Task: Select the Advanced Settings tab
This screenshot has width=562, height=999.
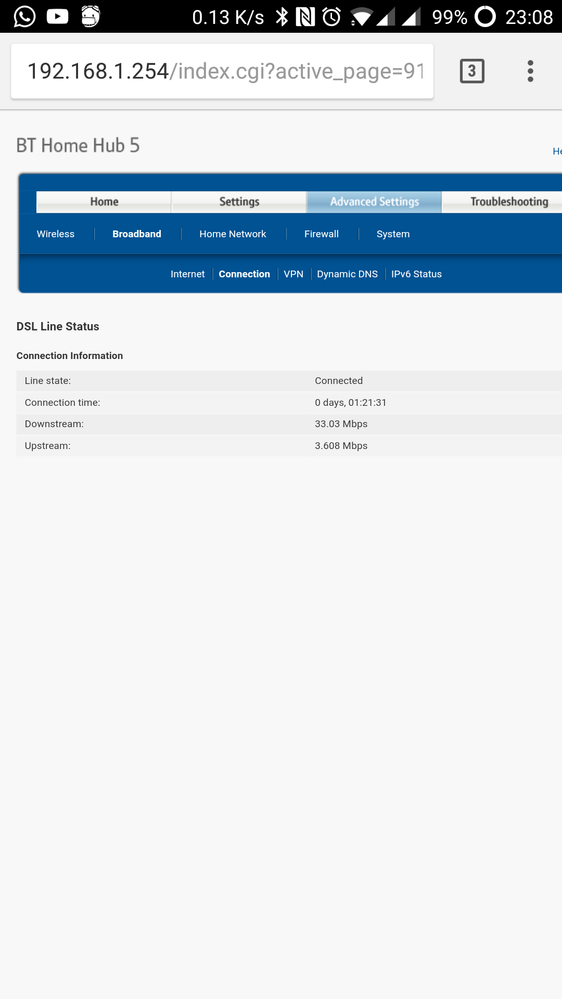Action: pyautogui.click(x=374, y=202)
